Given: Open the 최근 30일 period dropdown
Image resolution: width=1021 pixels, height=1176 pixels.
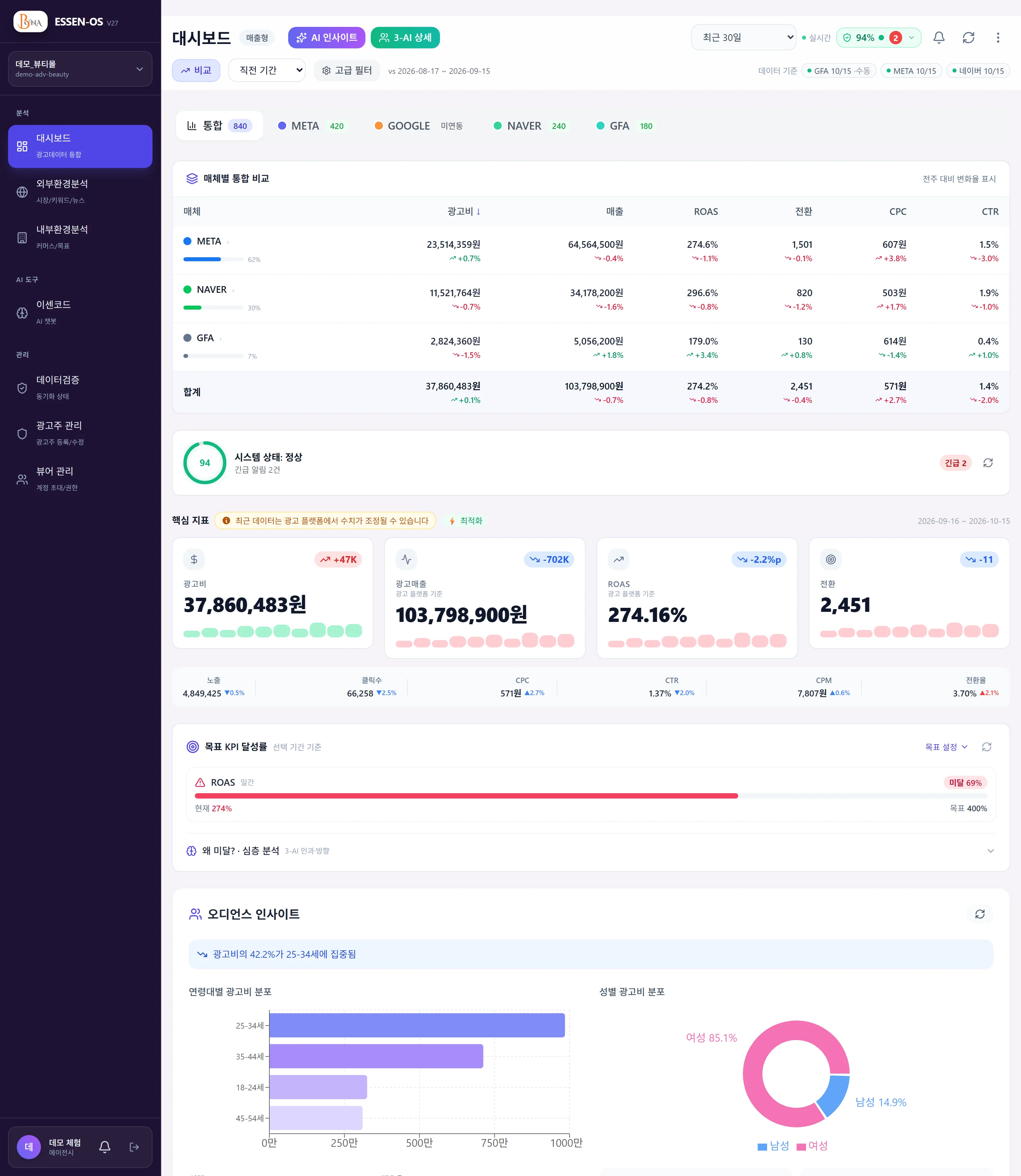Looking at the screenshot, I should click(744, 38).
